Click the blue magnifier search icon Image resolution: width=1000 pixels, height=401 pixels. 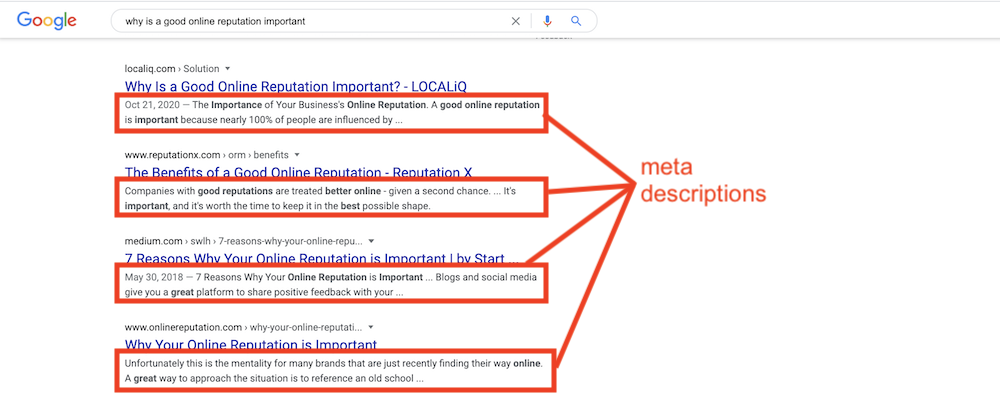[576, 21]
